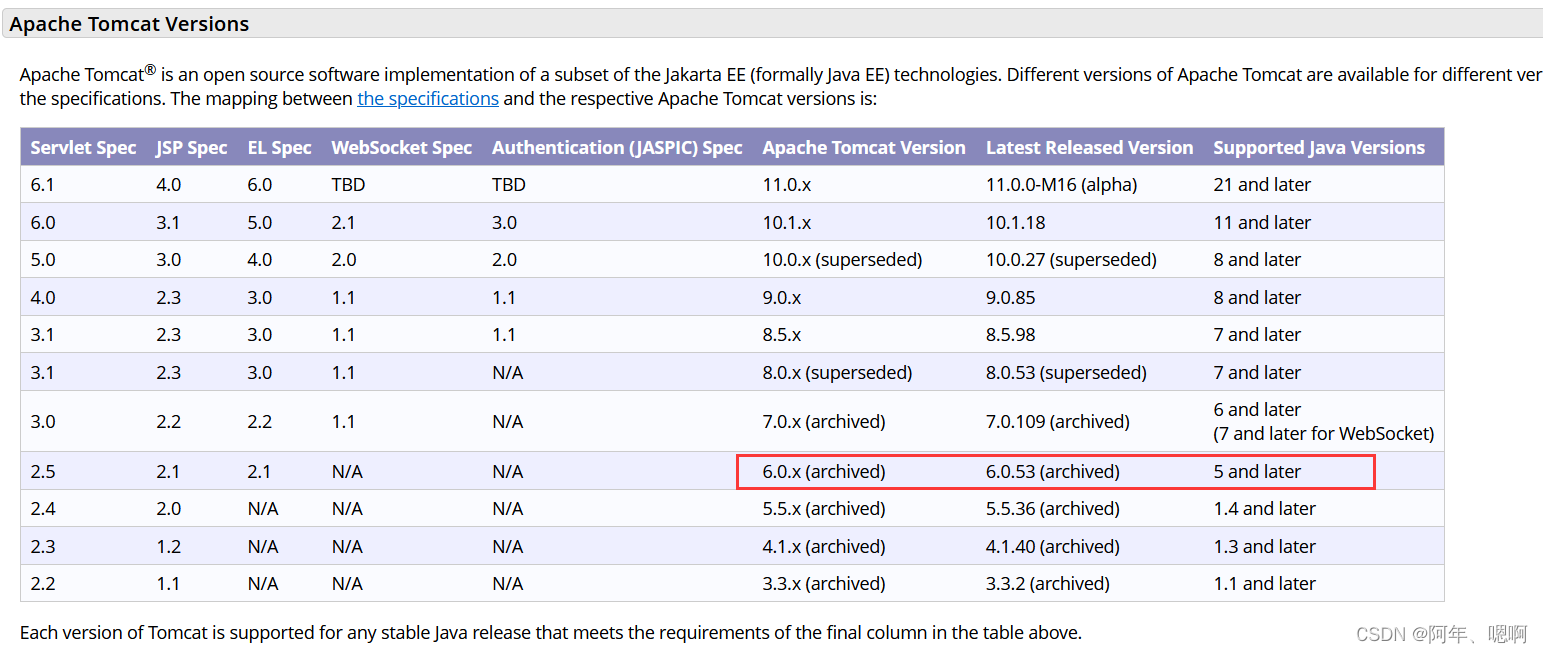
Task: Click the '3.3.x (archived)' version cell
Action: tap(824, 584)
